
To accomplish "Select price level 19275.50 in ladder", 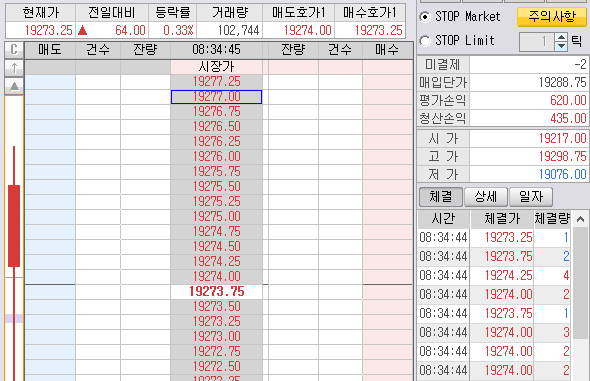I will tap(216, 187).
